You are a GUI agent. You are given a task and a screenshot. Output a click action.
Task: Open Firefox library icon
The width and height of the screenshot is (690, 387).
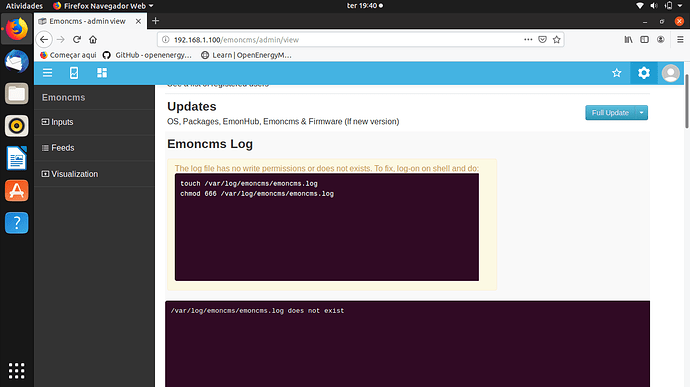click(628, 40)
